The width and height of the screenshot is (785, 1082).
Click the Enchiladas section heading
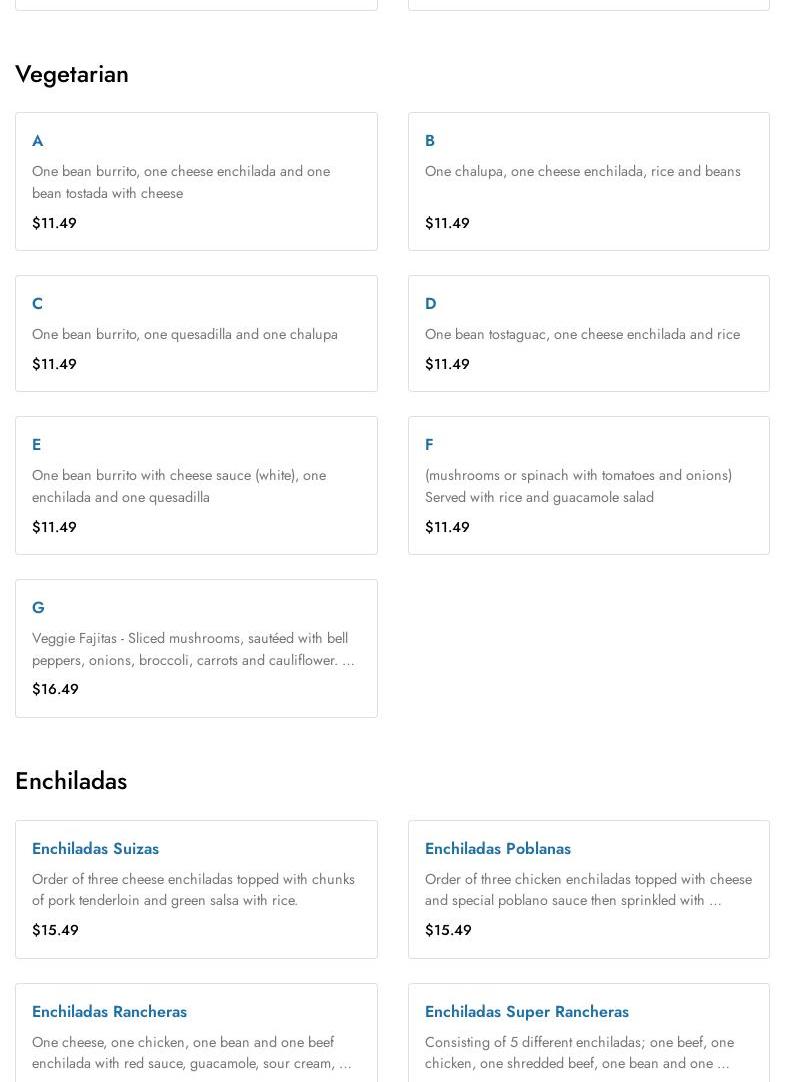71,781
